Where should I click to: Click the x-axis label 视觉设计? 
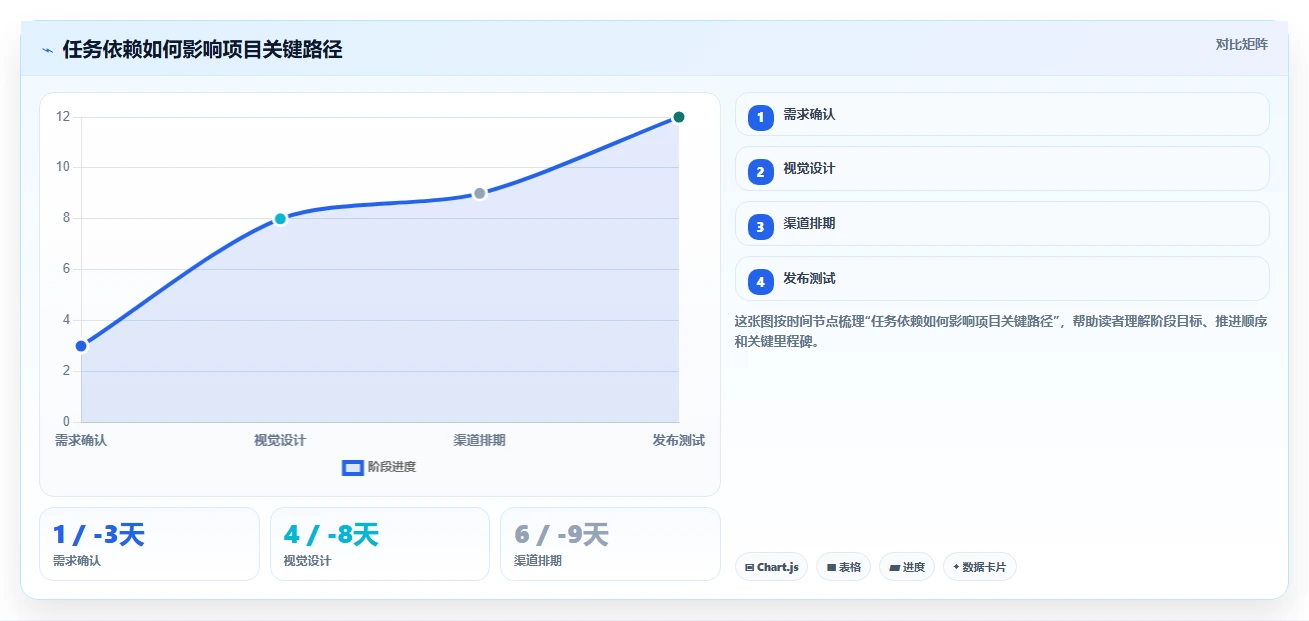[x=280, y=441]
